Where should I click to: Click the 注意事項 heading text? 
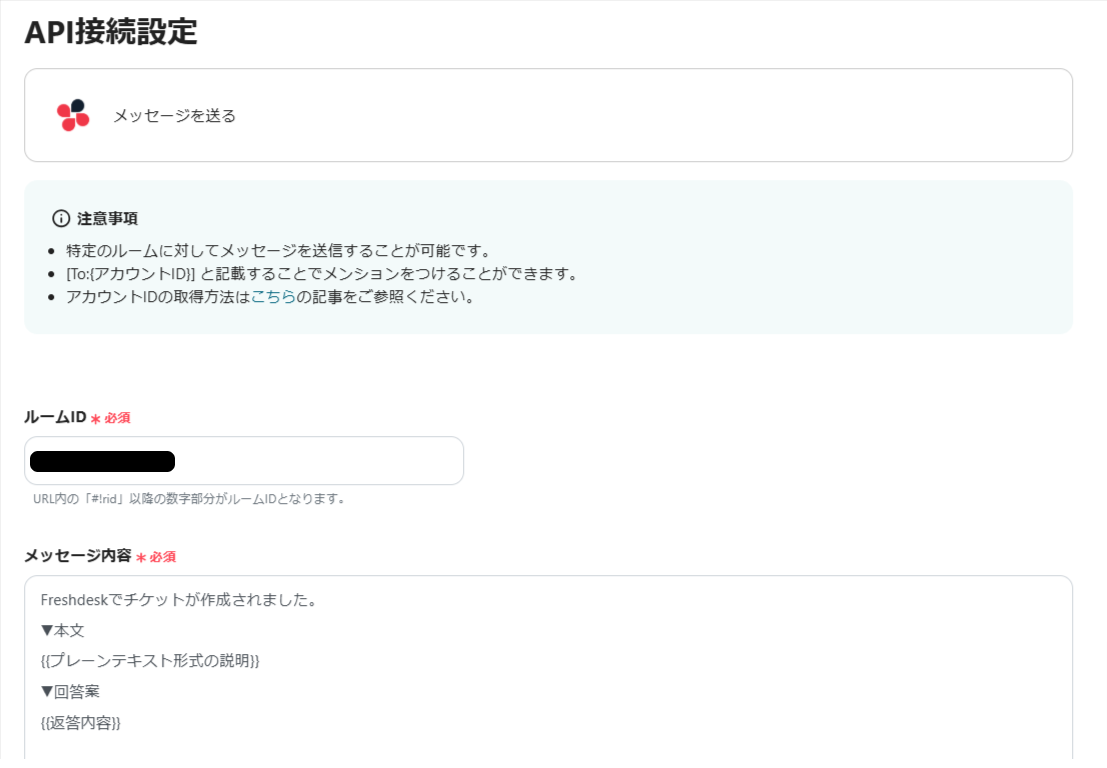[x=107, y=219]
